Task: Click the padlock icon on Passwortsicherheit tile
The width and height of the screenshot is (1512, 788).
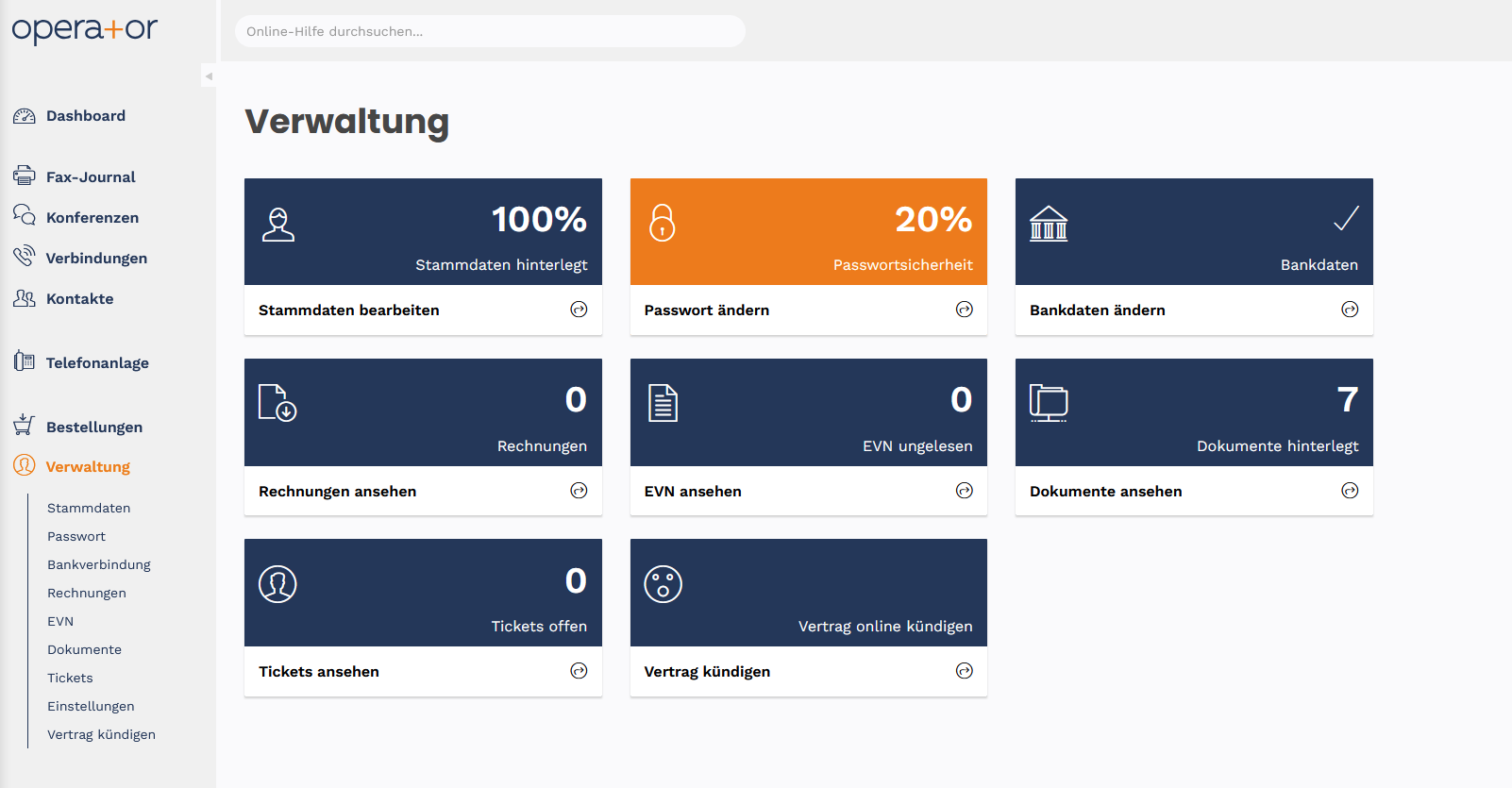Action: [663, 223]
